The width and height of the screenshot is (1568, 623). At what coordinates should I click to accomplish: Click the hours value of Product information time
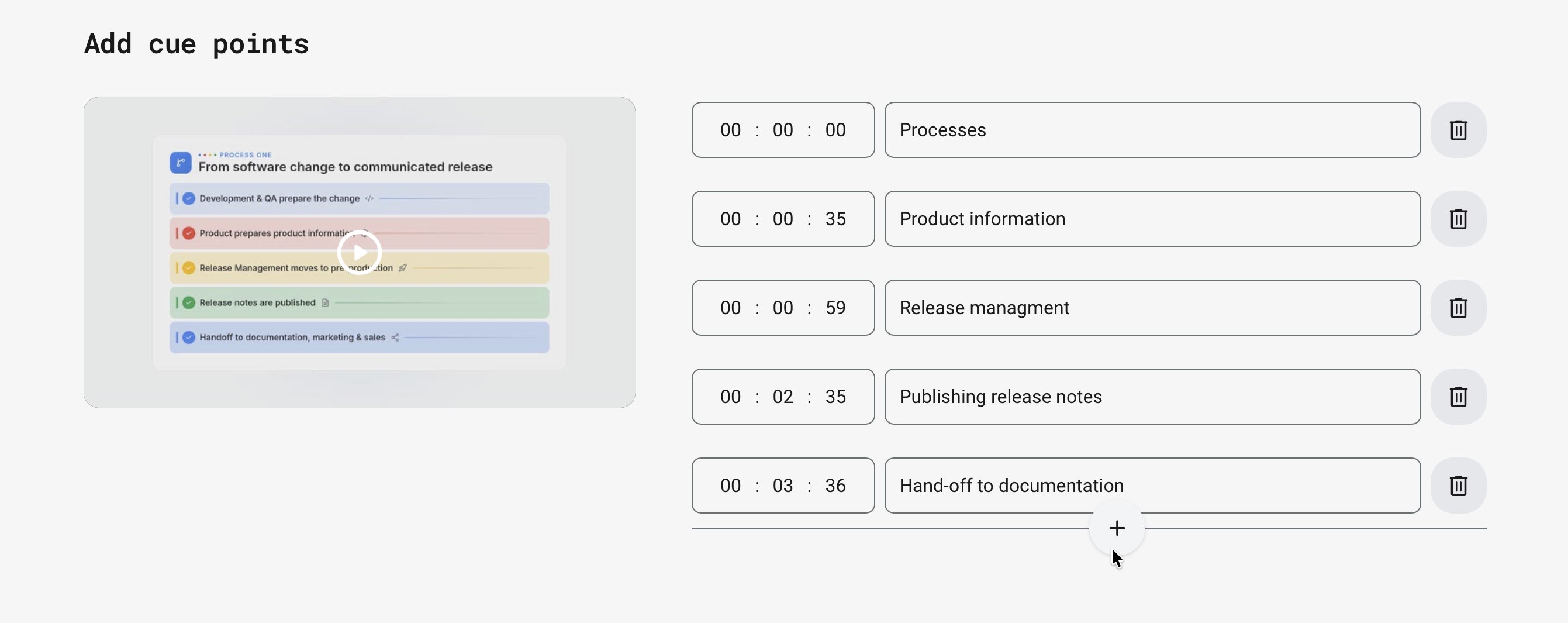[x=730, y=219]
